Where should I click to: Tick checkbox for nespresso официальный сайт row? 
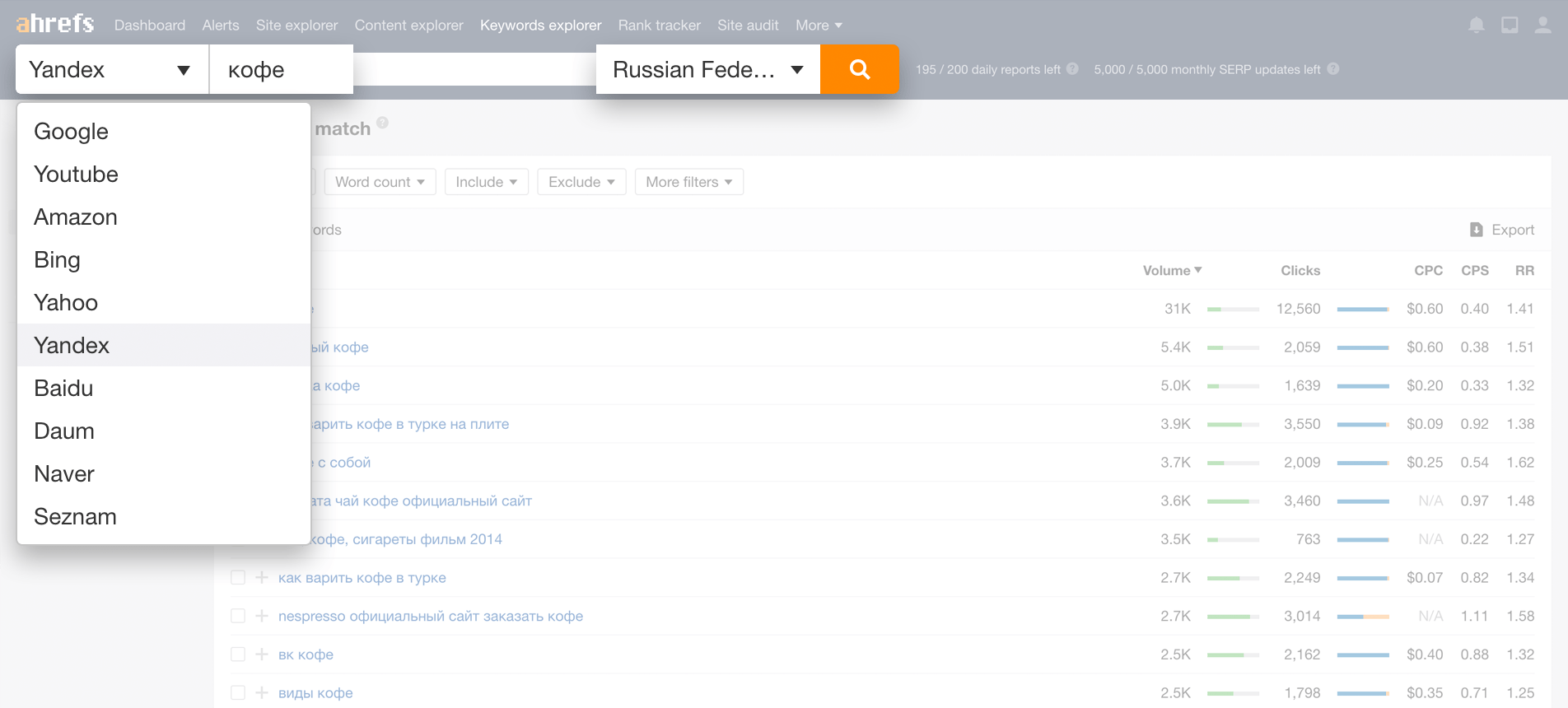coord(238,616)
